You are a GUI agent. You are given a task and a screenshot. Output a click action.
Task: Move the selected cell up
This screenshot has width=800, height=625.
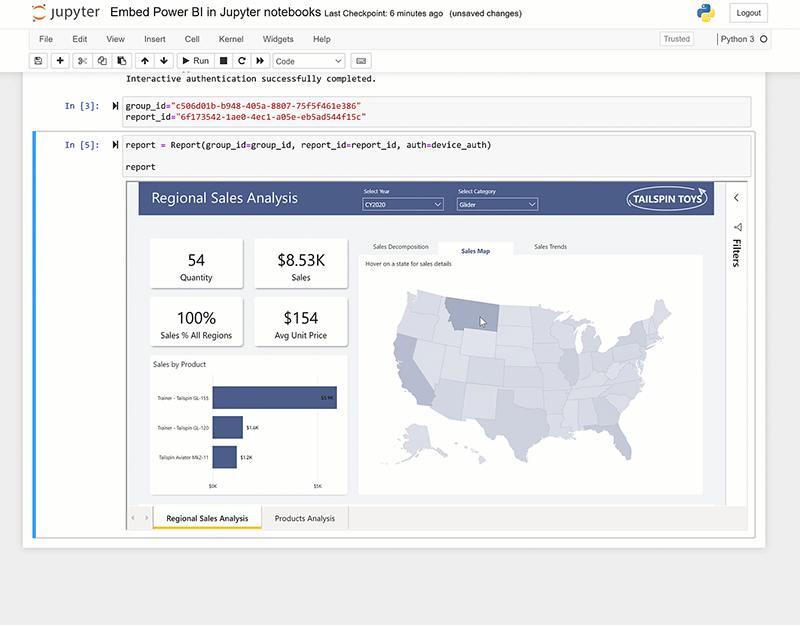[145, 61]
